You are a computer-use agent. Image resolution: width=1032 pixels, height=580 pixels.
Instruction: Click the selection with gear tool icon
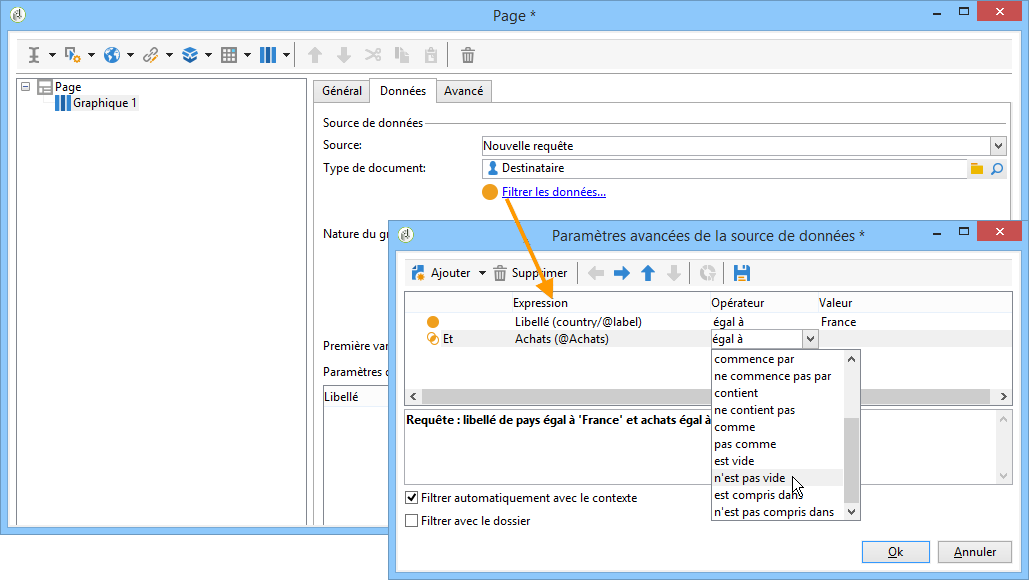tap(72, 55)
